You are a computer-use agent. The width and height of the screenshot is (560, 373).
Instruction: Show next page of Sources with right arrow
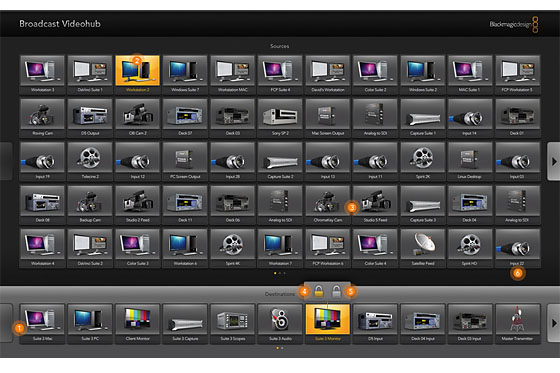tap(554, 161)
